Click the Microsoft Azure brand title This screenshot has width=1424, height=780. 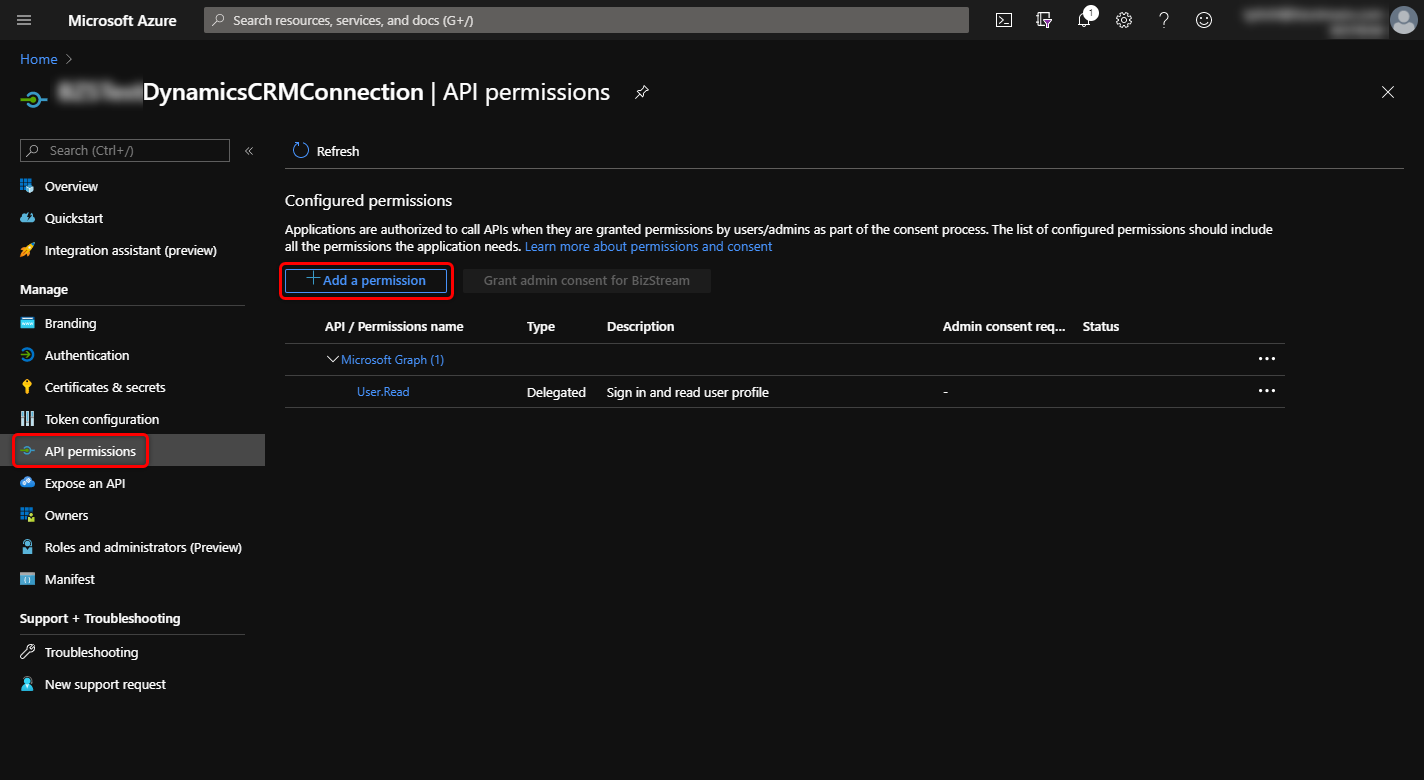click(122, 20)
